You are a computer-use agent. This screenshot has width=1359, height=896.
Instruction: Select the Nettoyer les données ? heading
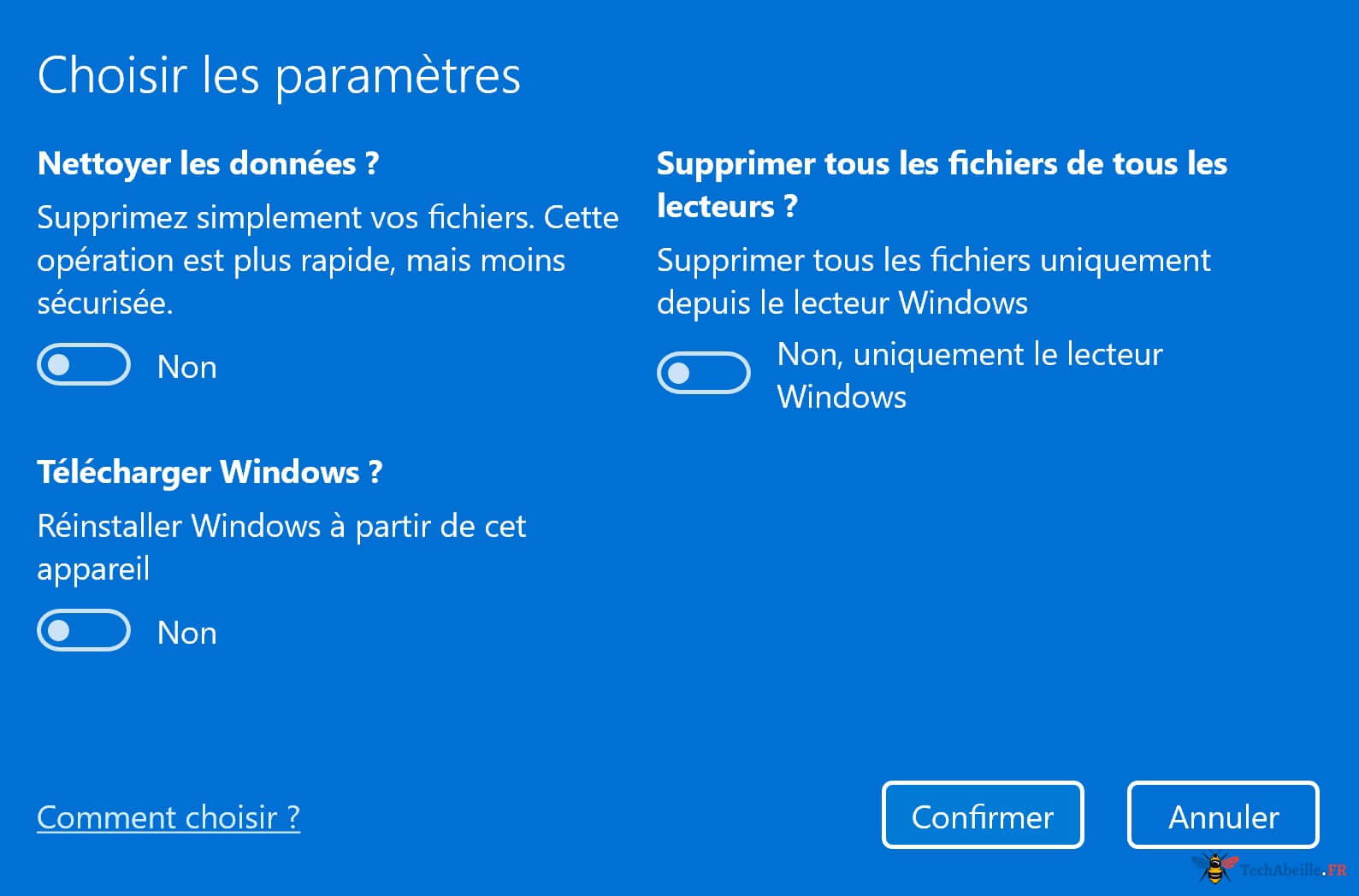click(x=208, y=163)
